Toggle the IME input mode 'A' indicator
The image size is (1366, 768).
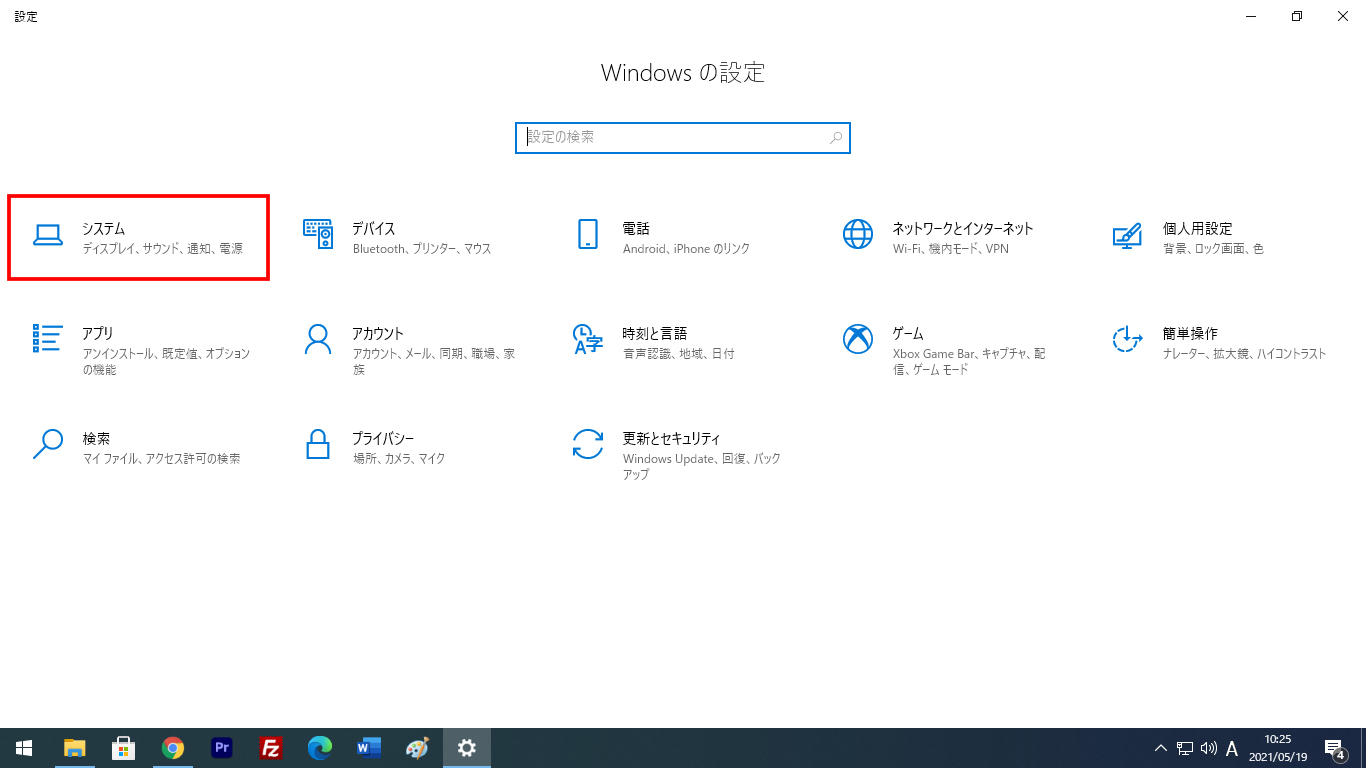click(1232, 748)
